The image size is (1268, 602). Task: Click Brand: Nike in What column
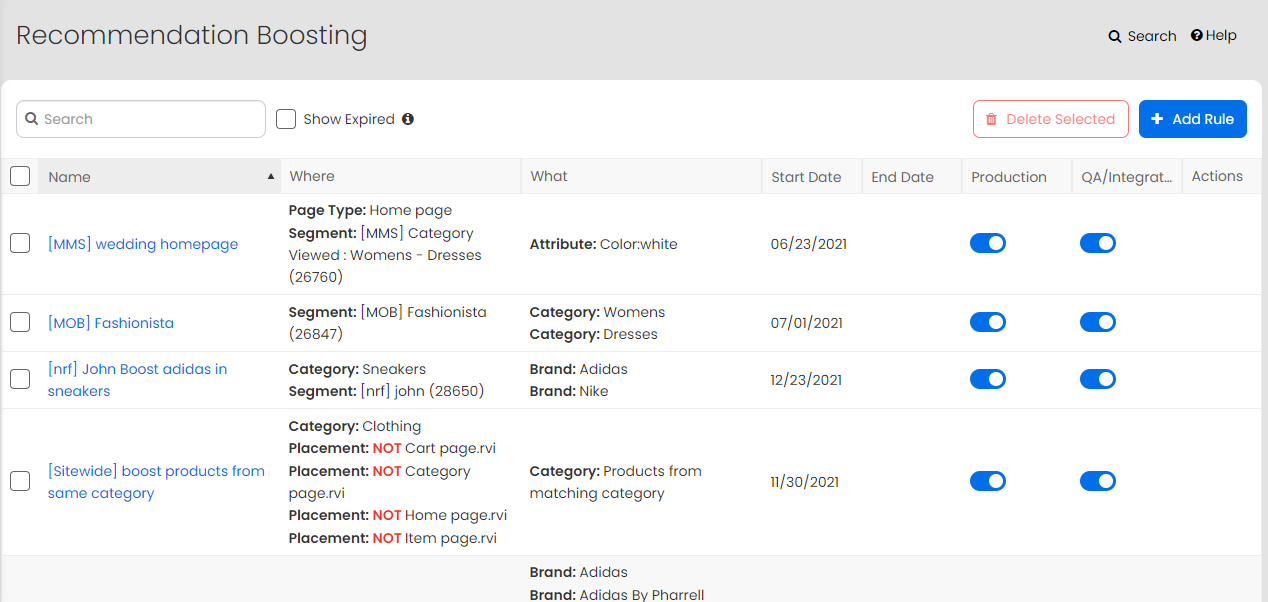click(x=569, y=391)
